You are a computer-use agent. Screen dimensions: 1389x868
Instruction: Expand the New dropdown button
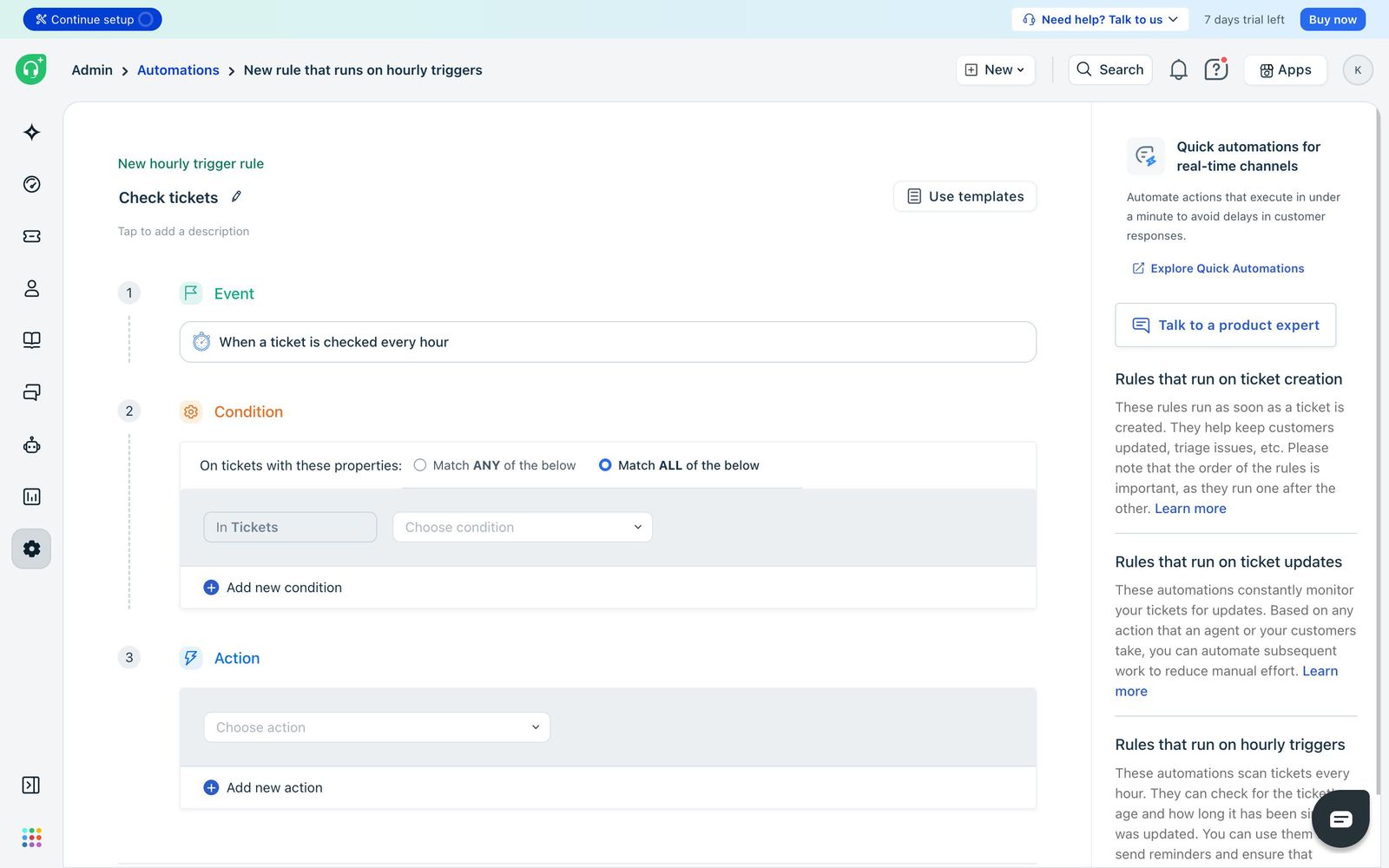(995, 69)
